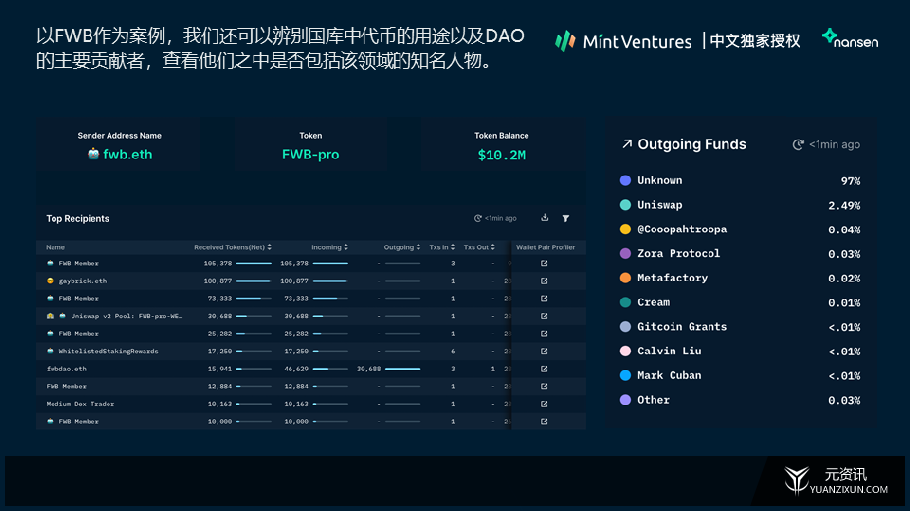Sort by Outgoing column
The width and height of the screenshot is (910, 511).
pos(402,247)
